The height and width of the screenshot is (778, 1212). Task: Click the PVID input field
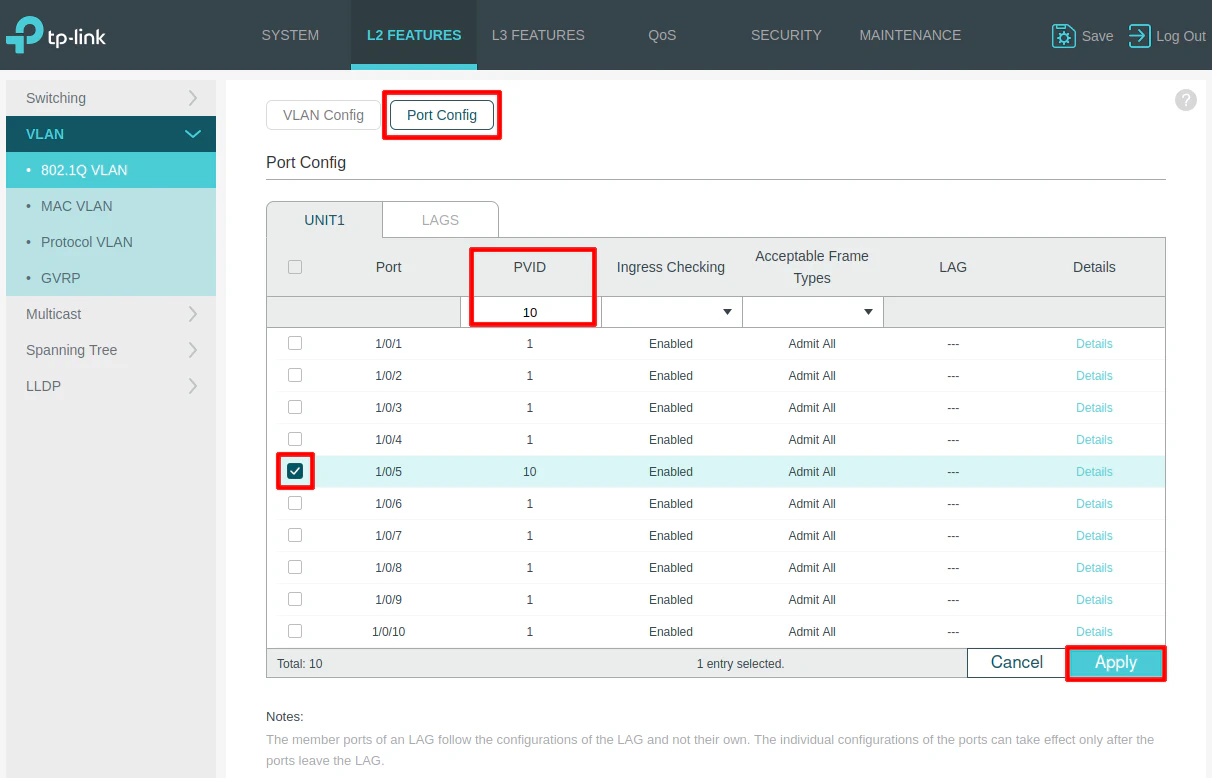[x=530, y=312]
